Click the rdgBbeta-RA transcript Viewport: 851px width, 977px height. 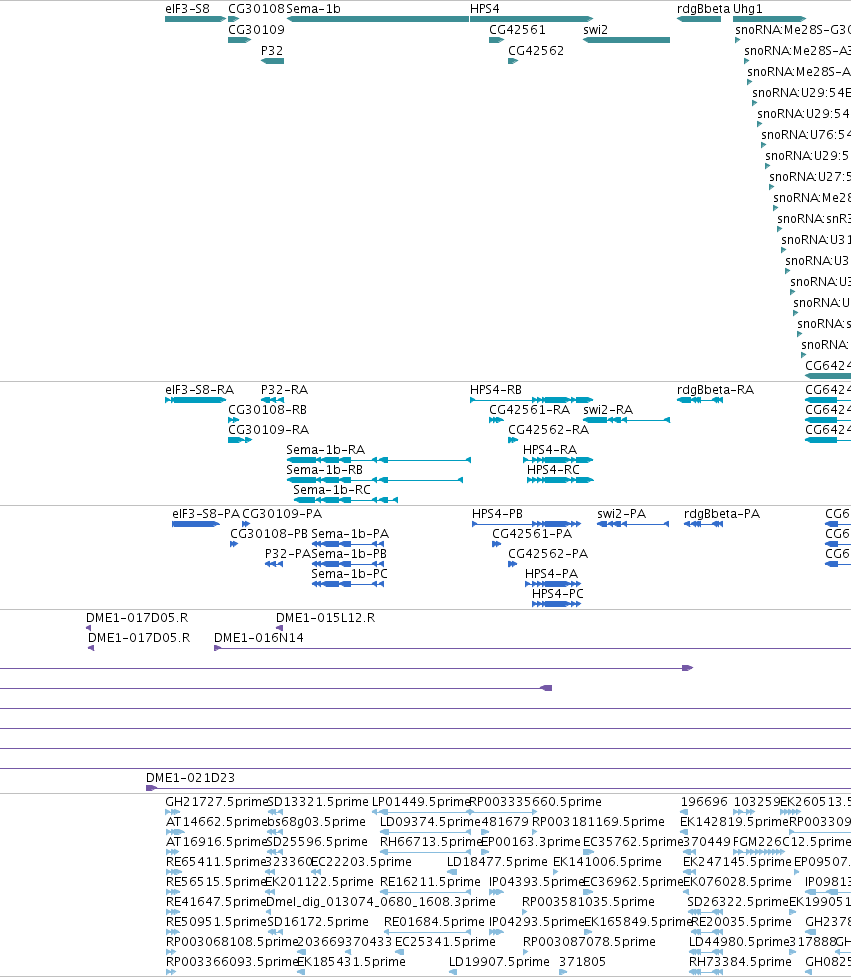(x=700, y=400)
